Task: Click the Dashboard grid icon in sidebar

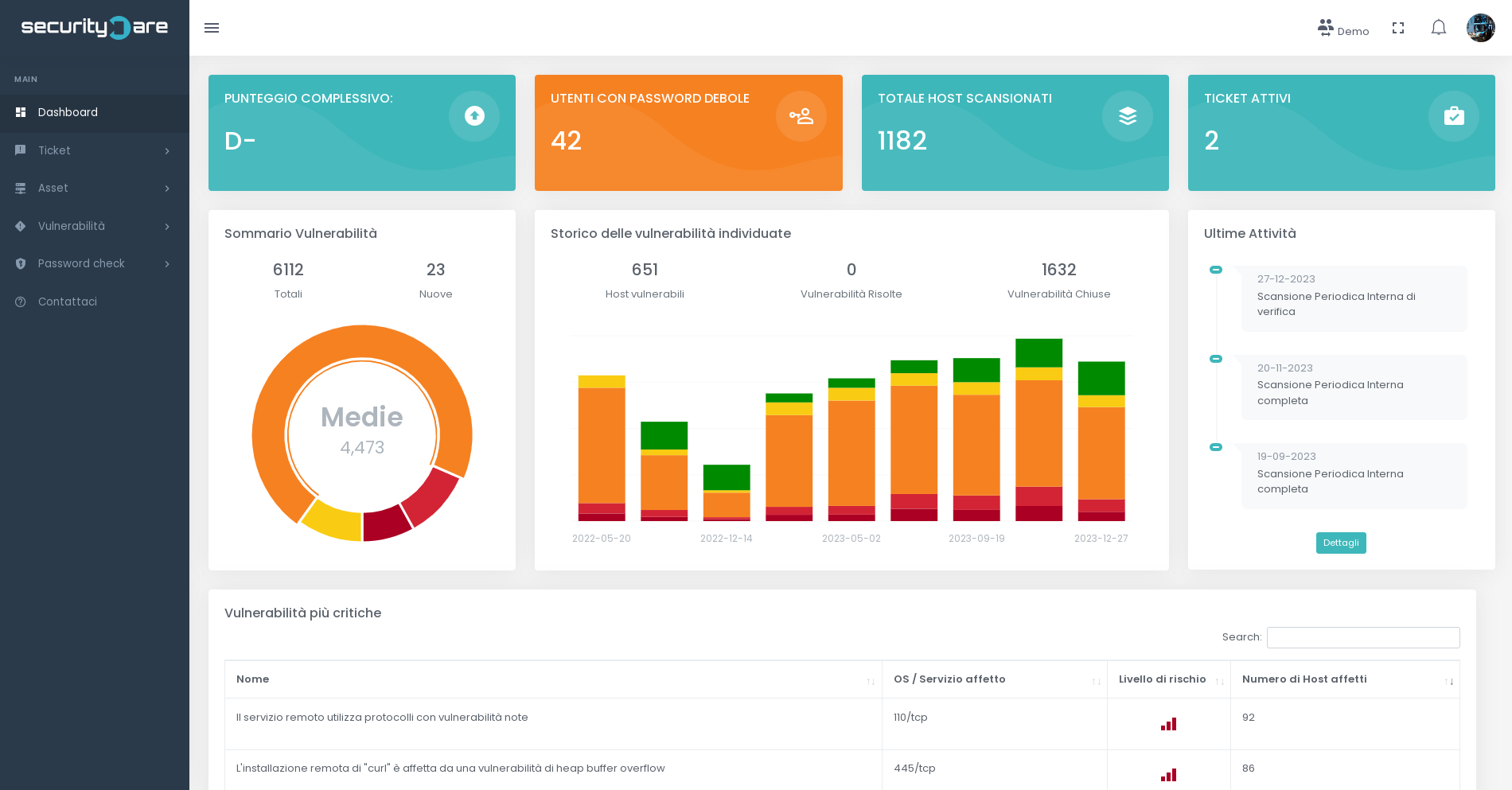Action: point(21,112)
